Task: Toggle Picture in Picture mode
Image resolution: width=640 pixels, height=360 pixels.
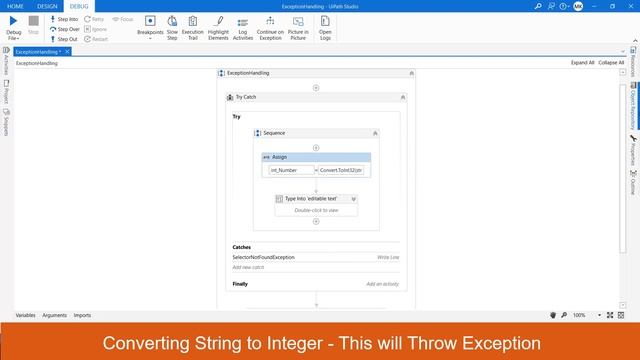Action: pyautogui.click(x=298, y=28)
